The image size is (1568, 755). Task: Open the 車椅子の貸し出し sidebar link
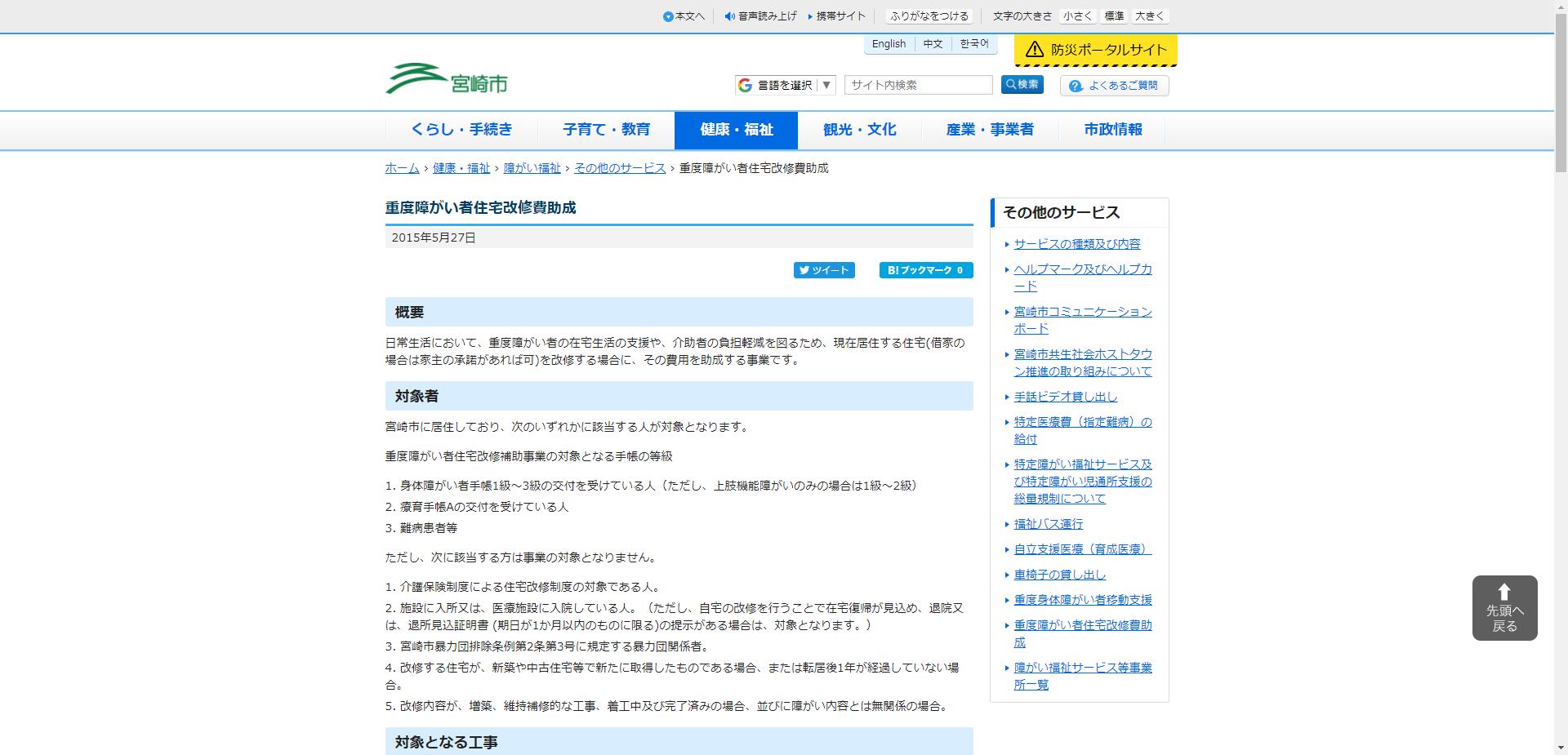coord(1058,574)
